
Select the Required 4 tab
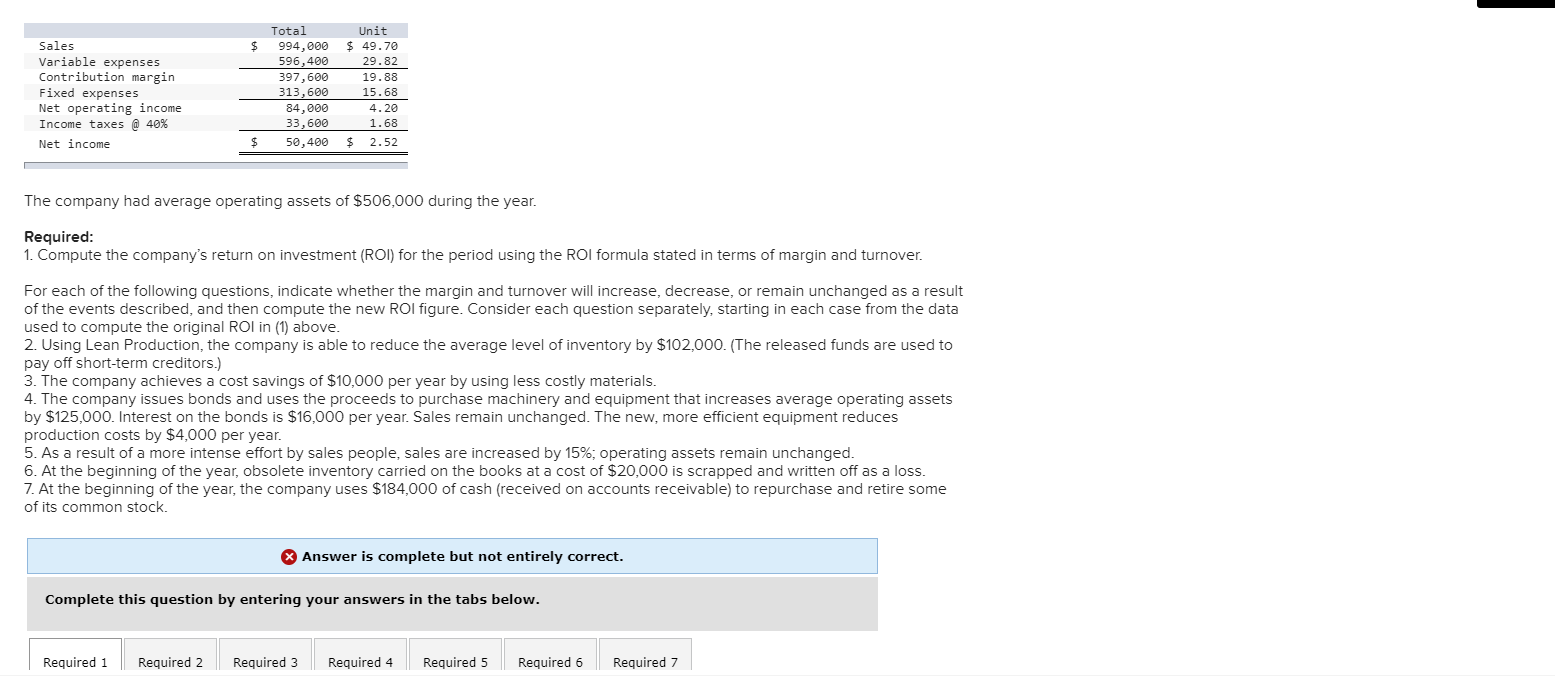click(359, 662)
